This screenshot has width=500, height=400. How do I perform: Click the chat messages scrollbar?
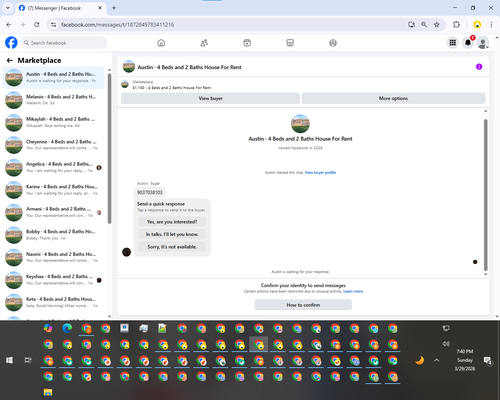click(485, 195)
